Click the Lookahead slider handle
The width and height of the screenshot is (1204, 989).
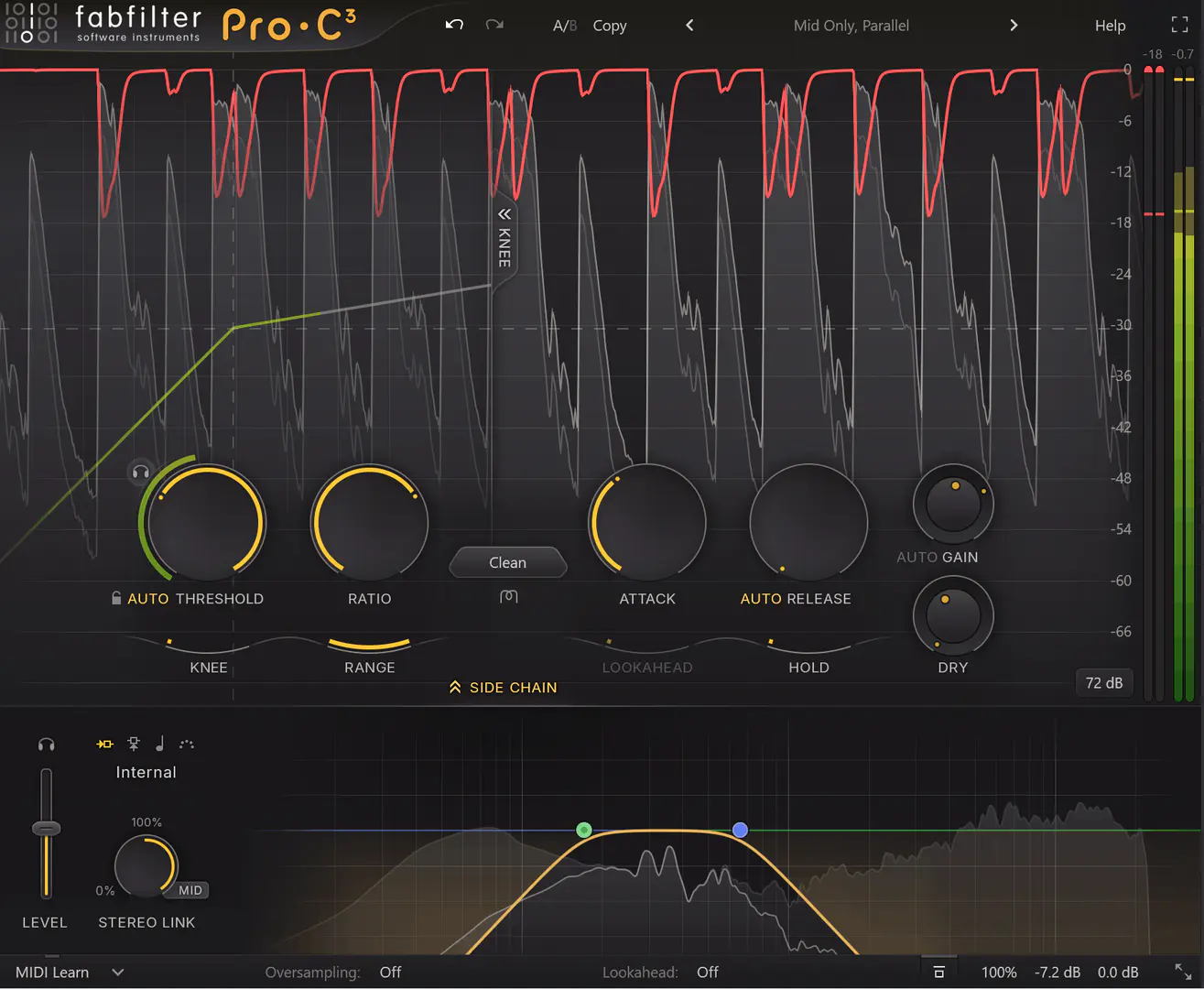point(609,642)
